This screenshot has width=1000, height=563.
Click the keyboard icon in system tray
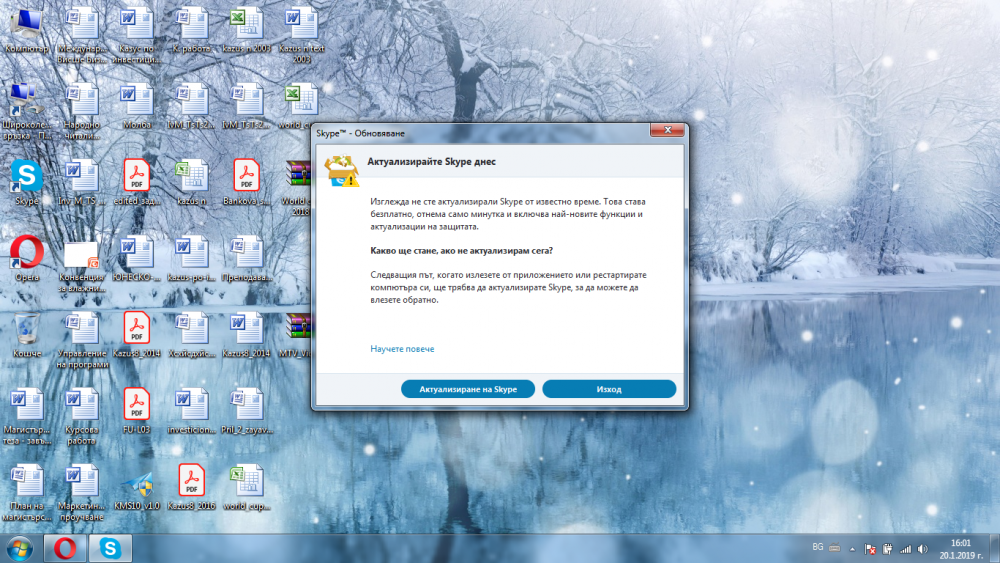click(835, 548)
